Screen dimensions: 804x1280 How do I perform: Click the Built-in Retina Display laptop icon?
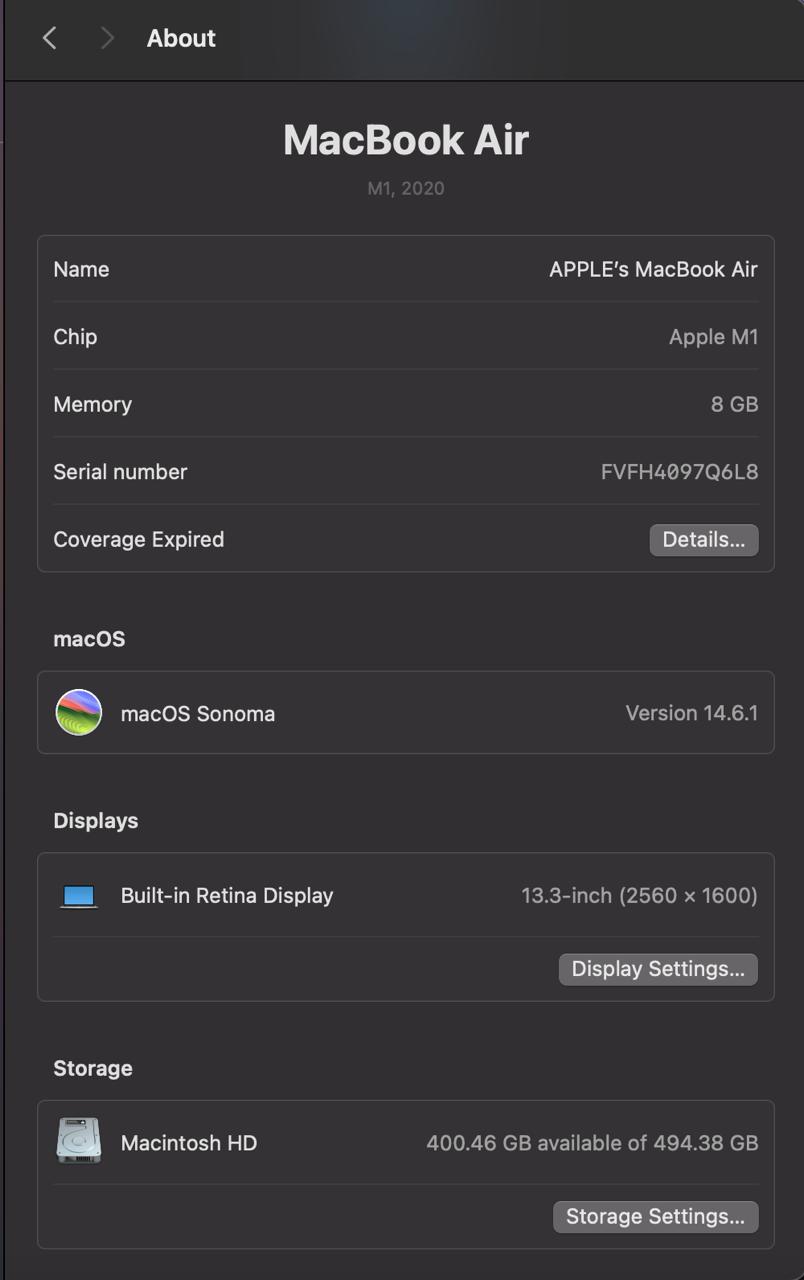79,896
